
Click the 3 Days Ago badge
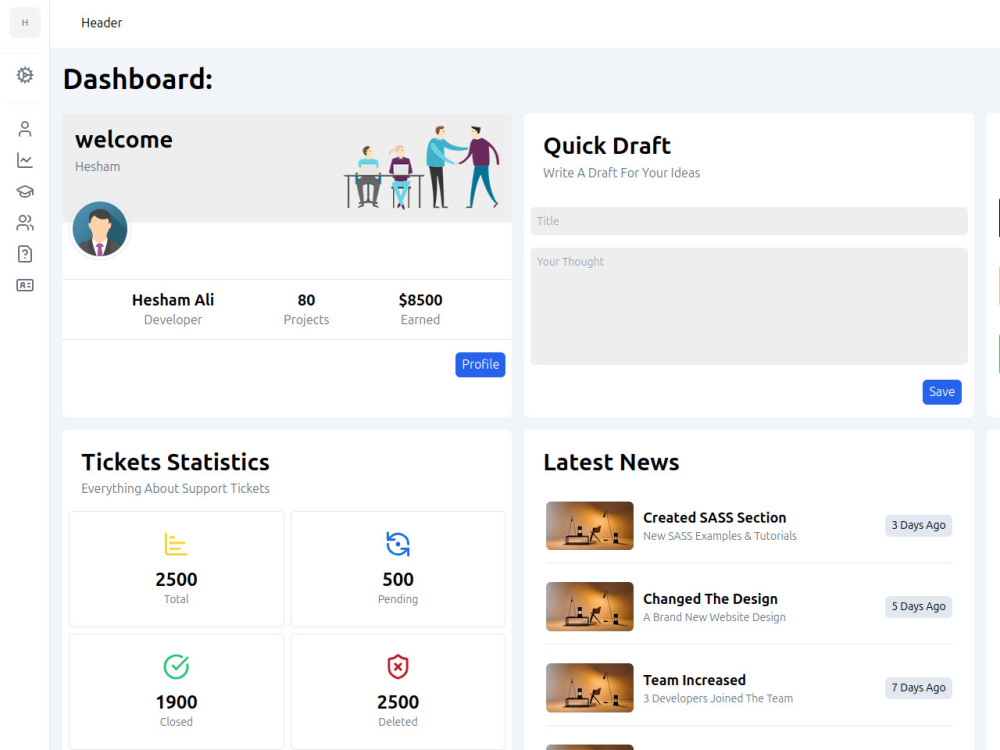click(x=918, y=526)
